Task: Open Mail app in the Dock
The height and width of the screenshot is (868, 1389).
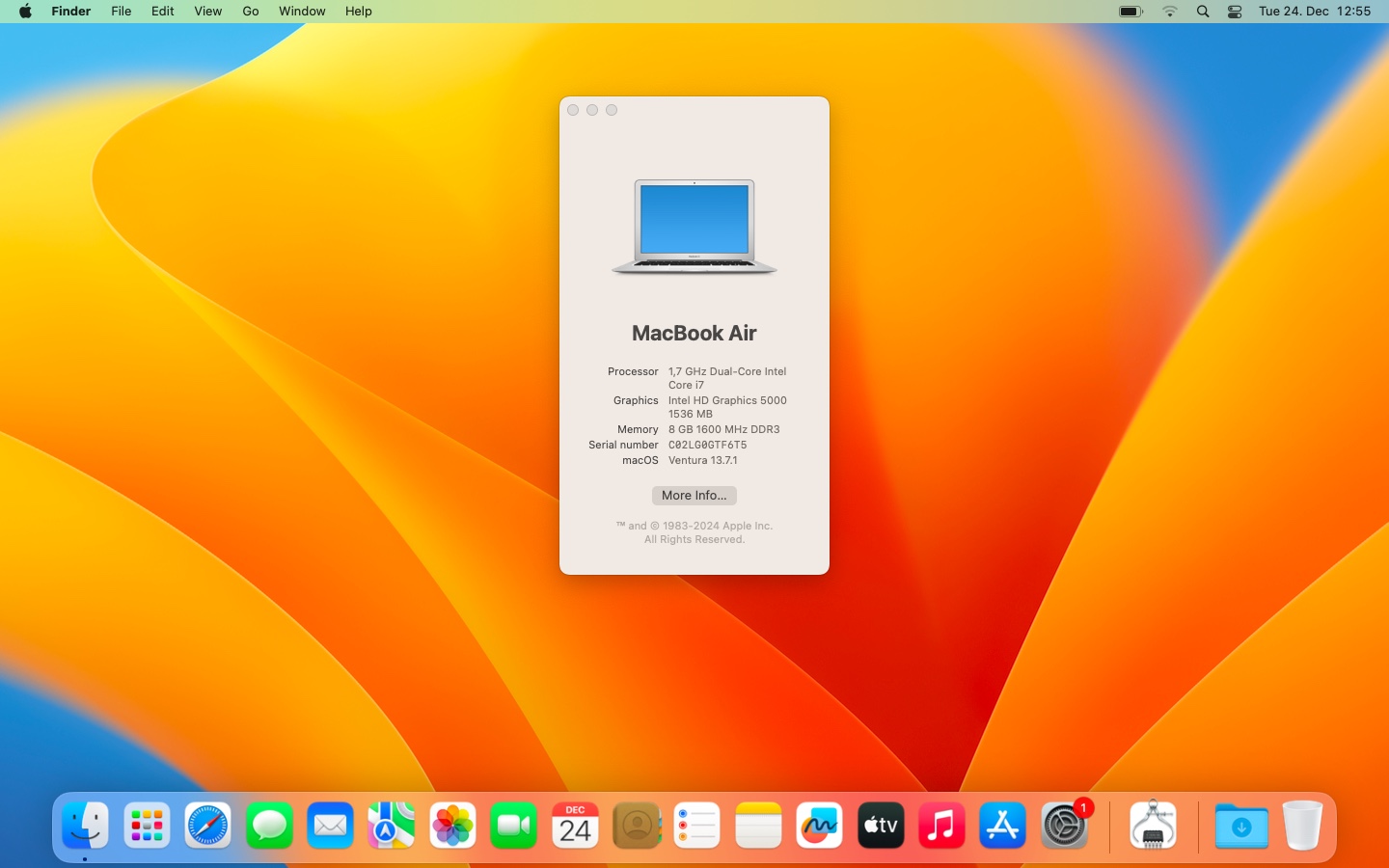Action: (330, 826)
